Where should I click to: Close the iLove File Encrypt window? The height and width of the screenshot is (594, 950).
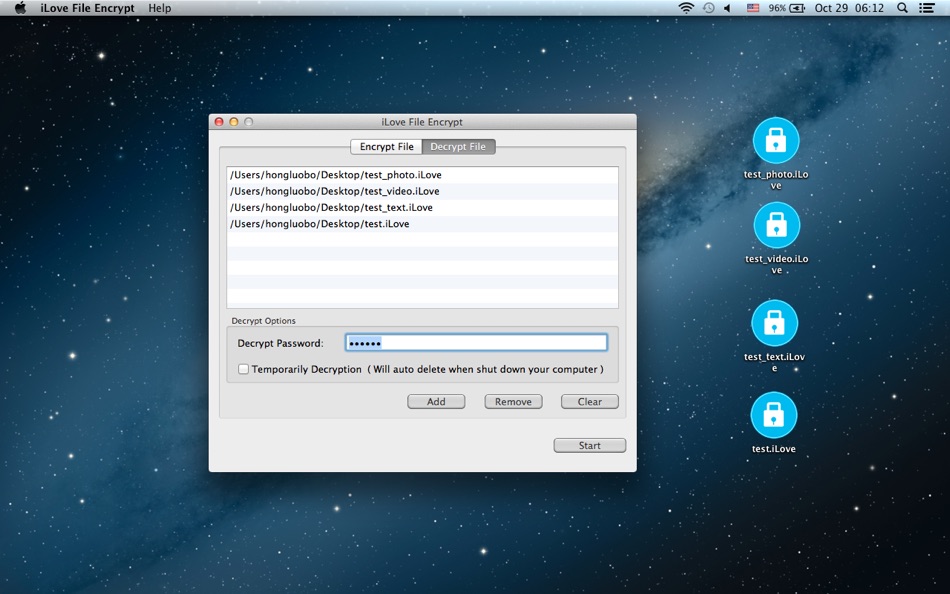coord(219,122)
